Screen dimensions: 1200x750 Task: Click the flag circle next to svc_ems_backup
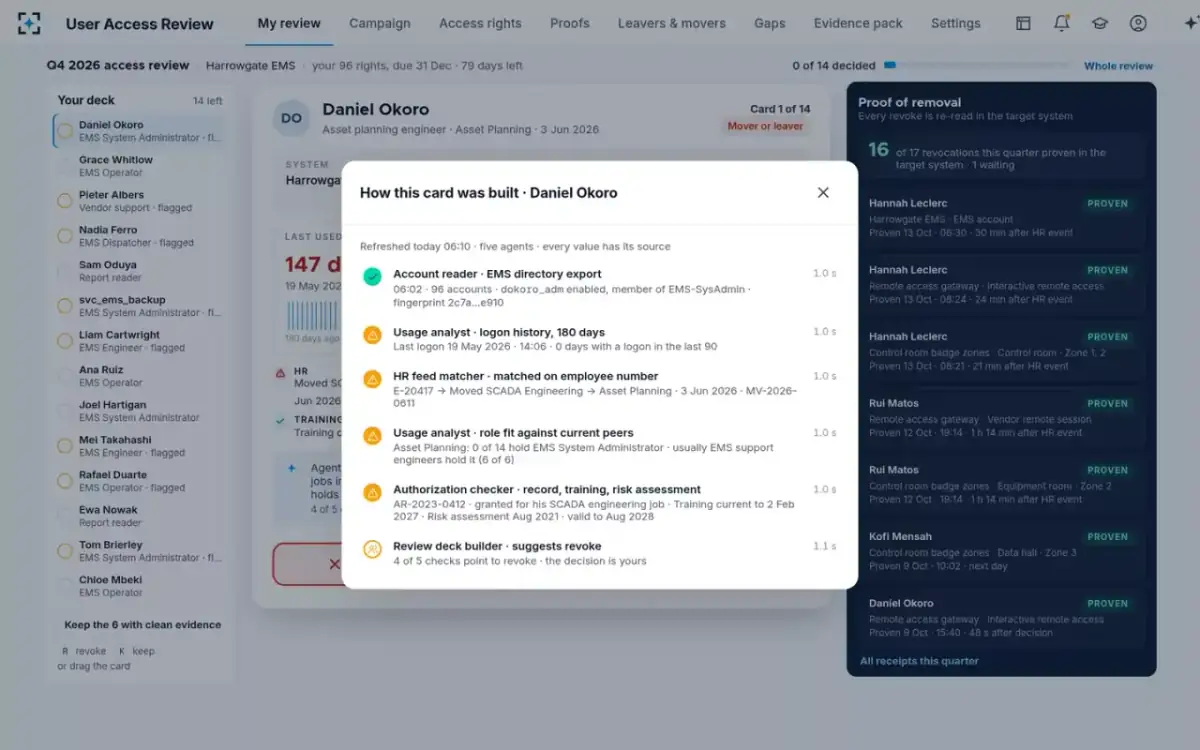click(65, 306)
